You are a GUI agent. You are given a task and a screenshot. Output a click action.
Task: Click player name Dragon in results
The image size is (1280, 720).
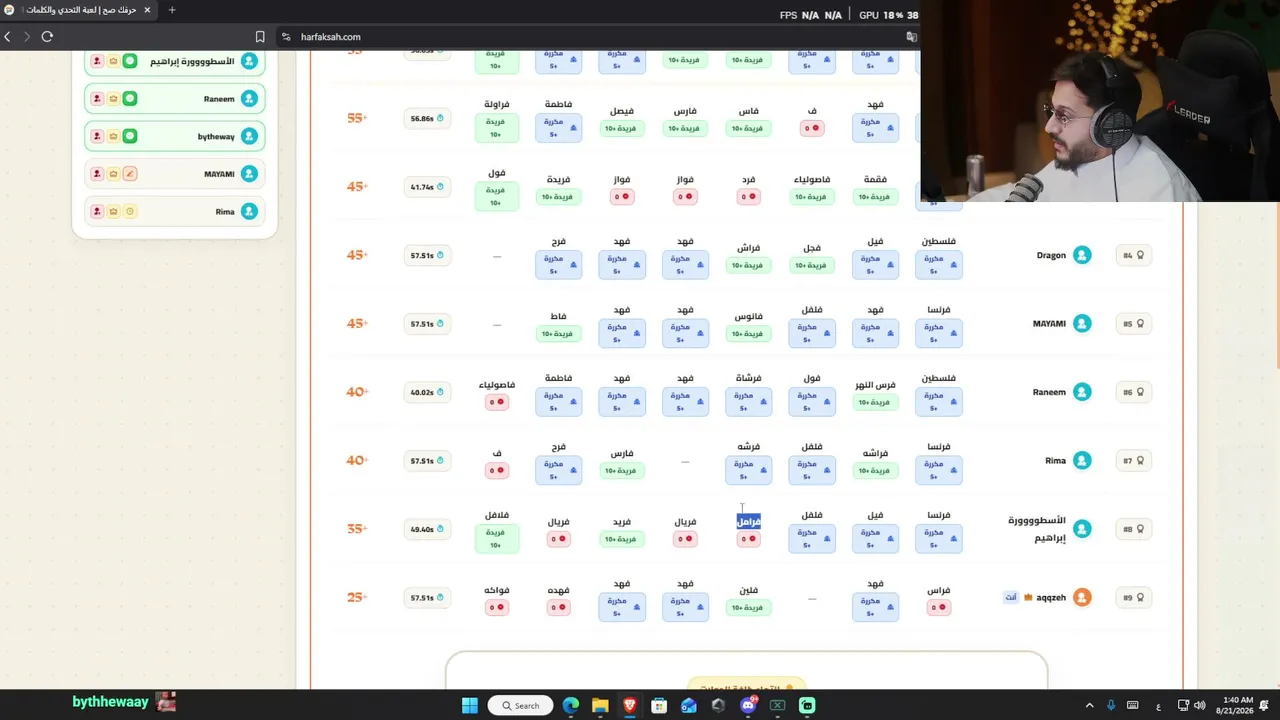click(1051, 255)
